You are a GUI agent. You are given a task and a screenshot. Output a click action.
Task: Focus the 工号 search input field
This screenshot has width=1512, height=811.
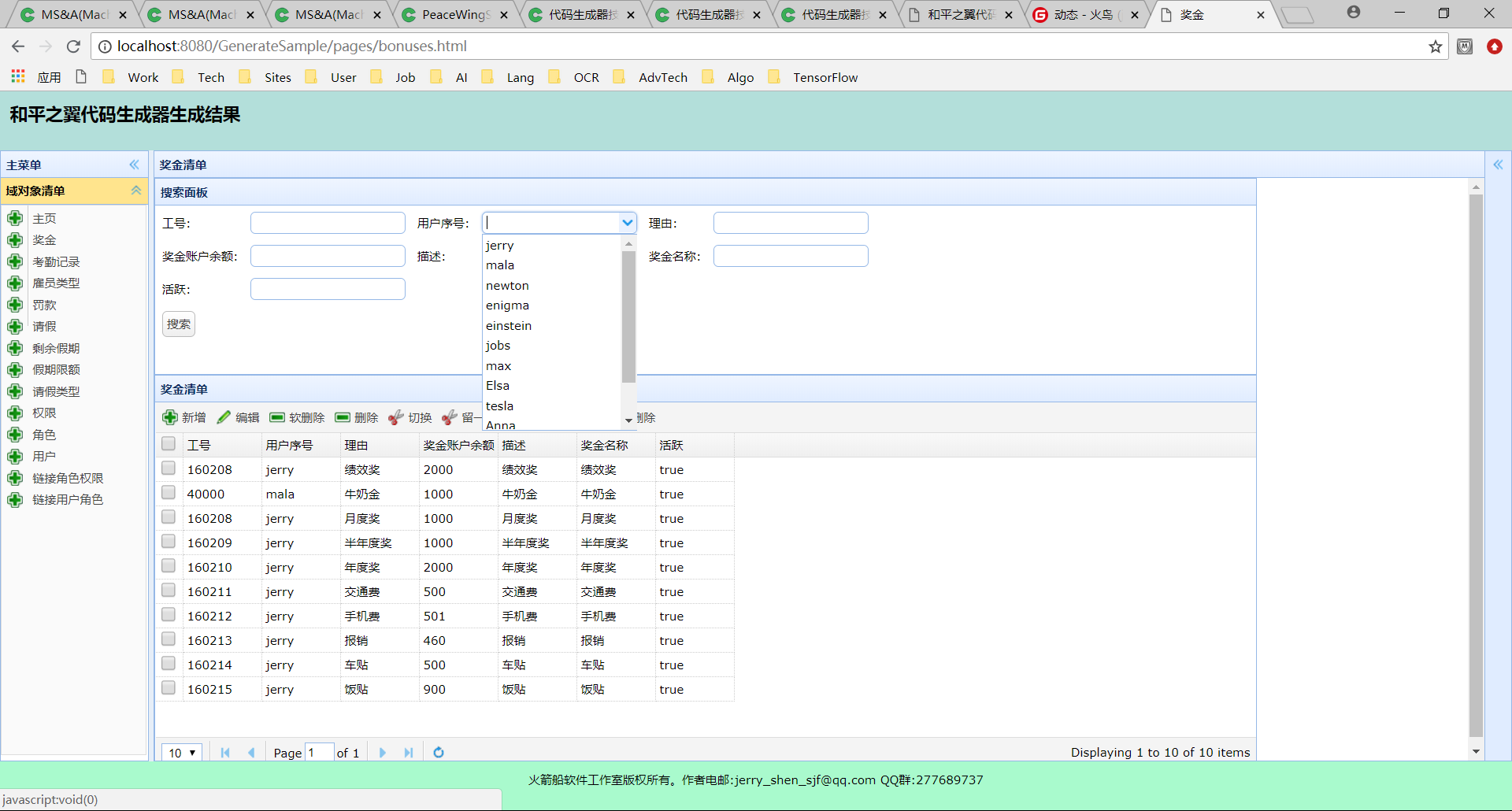328,223
